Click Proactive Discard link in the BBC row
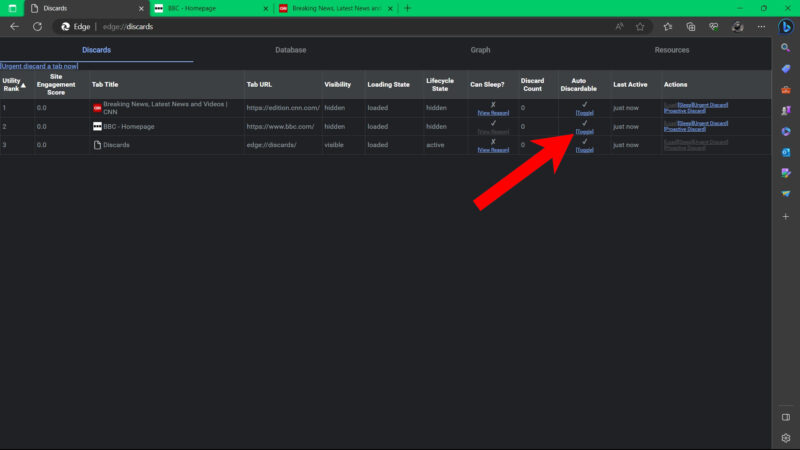The height and width of the screenshot is (450, 800). pyautogui.click(x=685, y=129)
